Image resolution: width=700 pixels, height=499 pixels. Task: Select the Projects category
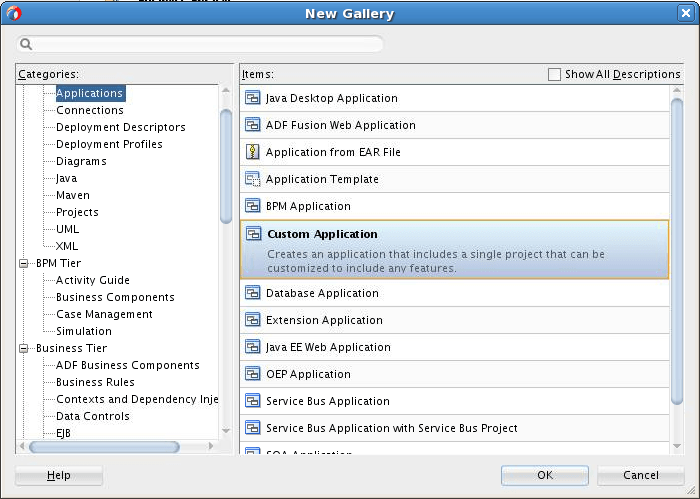77,212
